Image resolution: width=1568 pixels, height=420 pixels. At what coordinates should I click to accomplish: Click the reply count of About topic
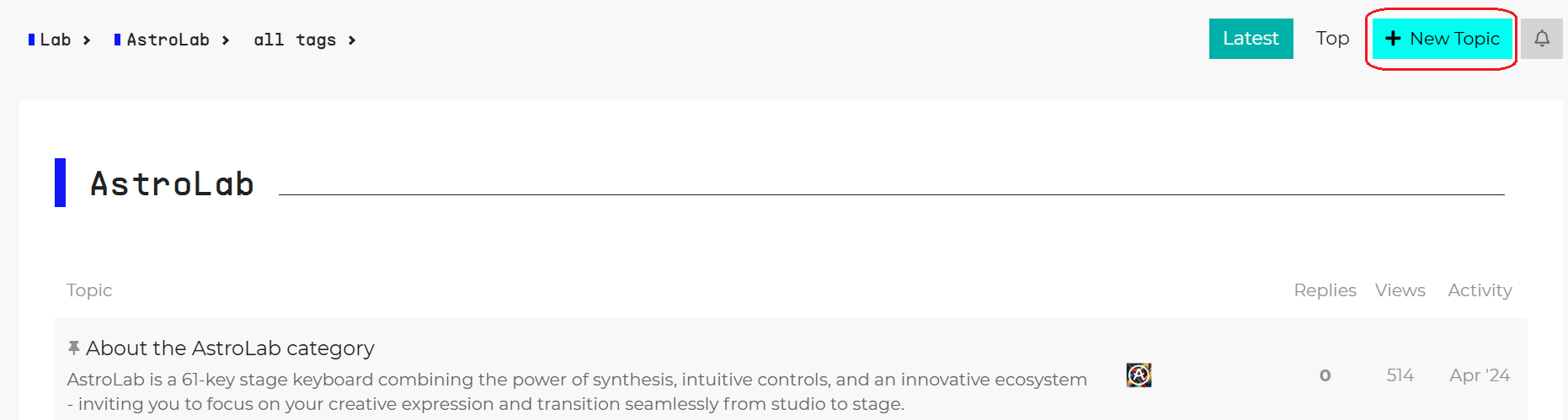(1325, 375)
